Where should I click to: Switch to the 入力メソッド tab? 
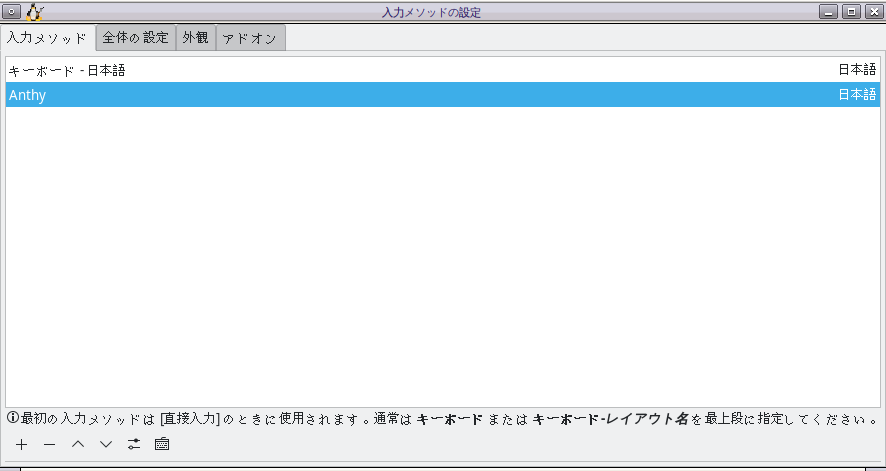click(47, 38)
